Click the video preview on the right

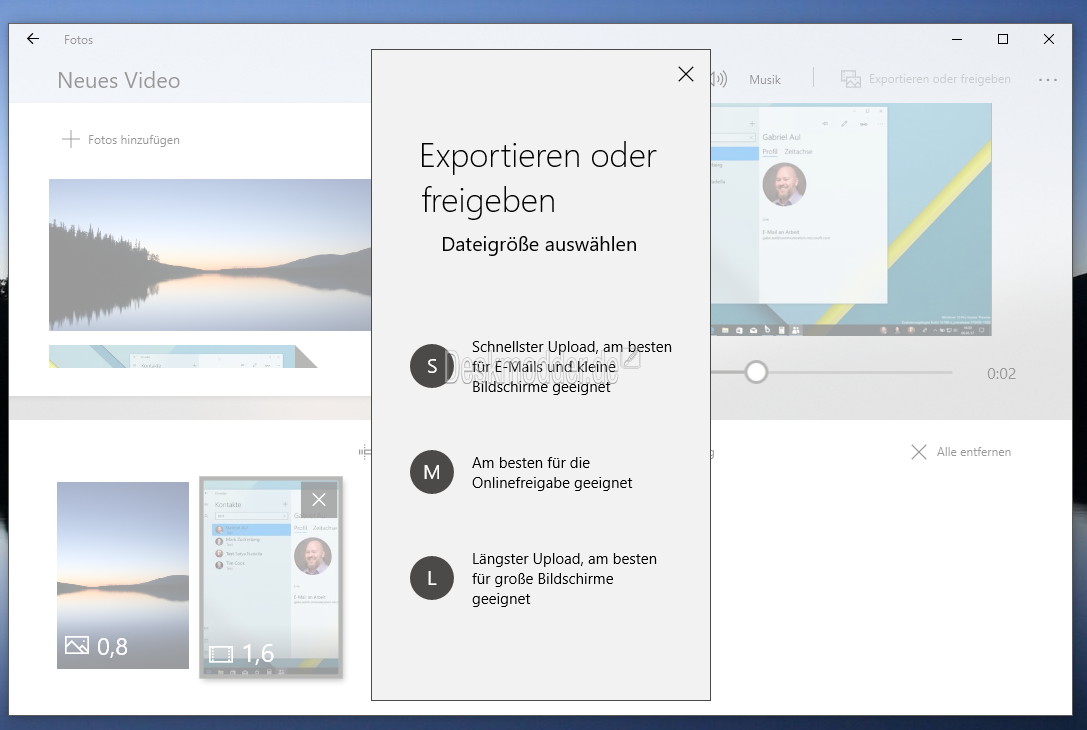click(851, 220)
